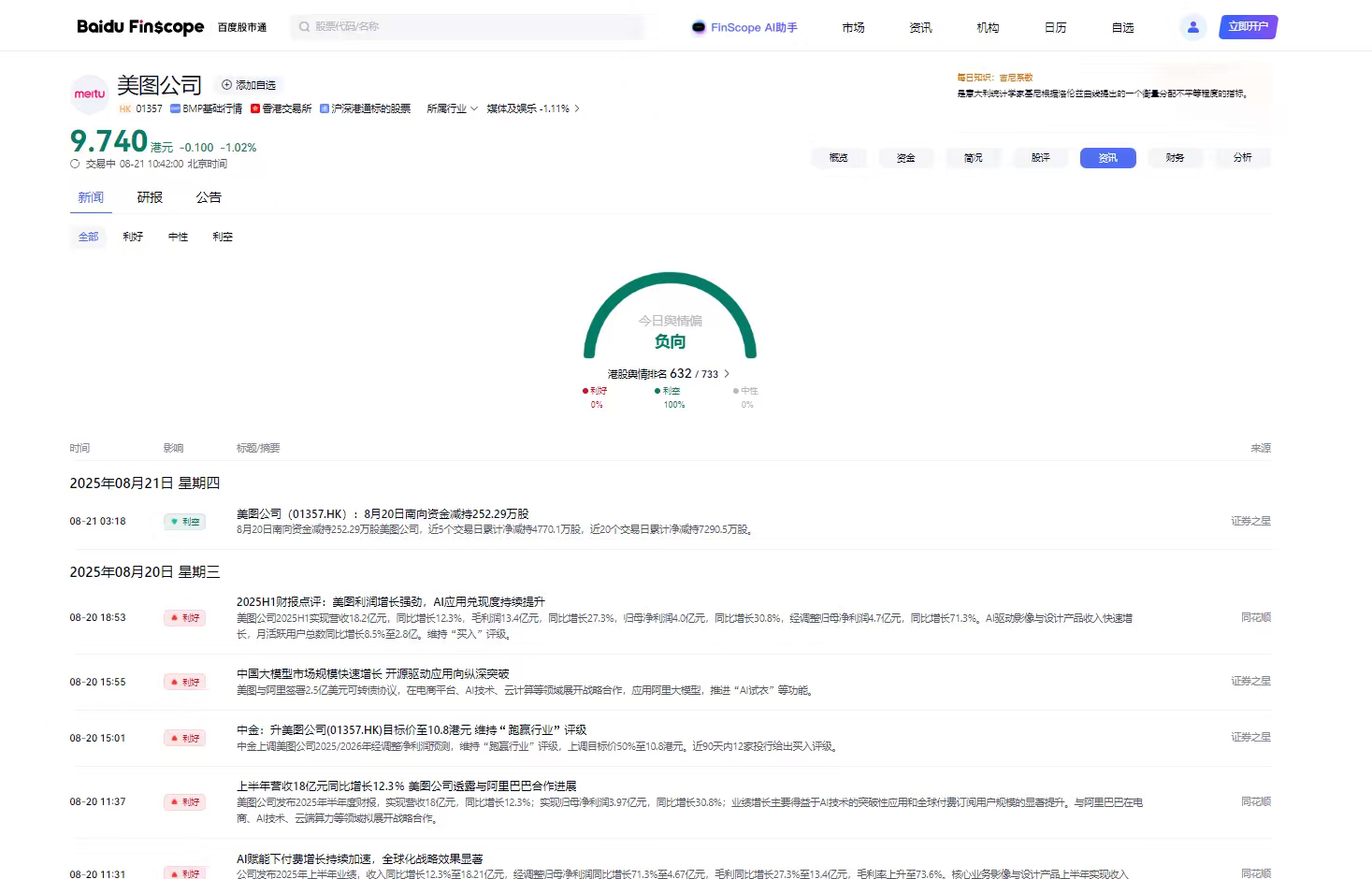Open the FinScope AI助手 assistant
This screenshot has width=1372, height=879.
[x=744, y=27]
